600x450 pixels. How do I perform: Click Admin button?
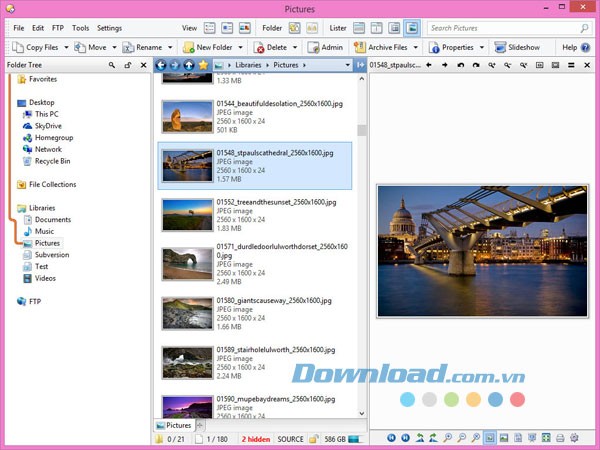click(x=325, y=47)
